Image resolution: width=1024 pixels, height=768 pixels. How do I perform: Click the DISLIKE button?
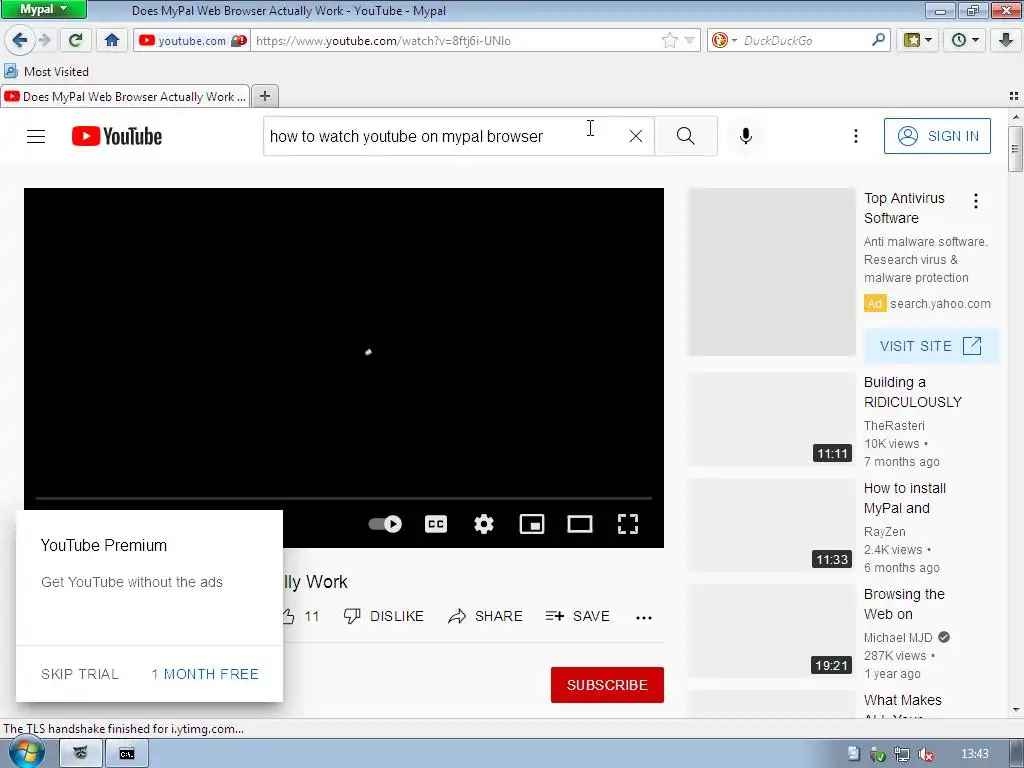click(384, 616)
